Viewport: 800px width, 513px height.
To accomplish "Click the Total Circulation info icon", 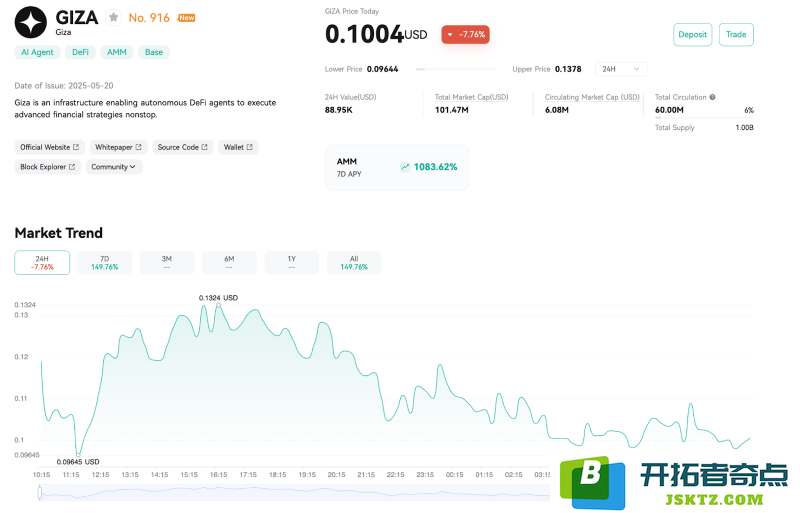I will (x=712, y=97).
